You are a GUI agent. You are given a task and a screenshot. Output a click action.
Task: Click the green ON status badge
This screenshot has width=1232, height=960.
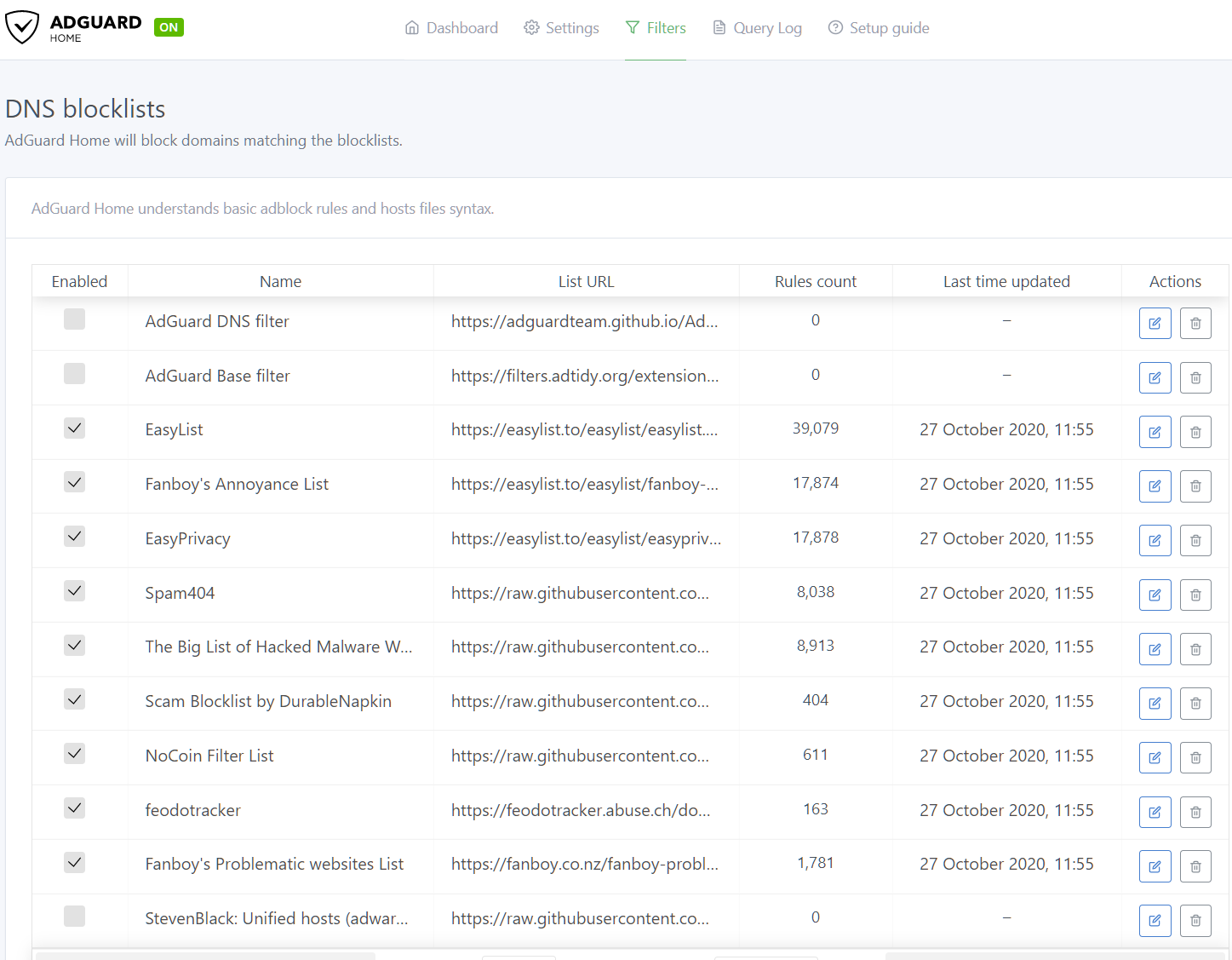[x=168, y=26]
